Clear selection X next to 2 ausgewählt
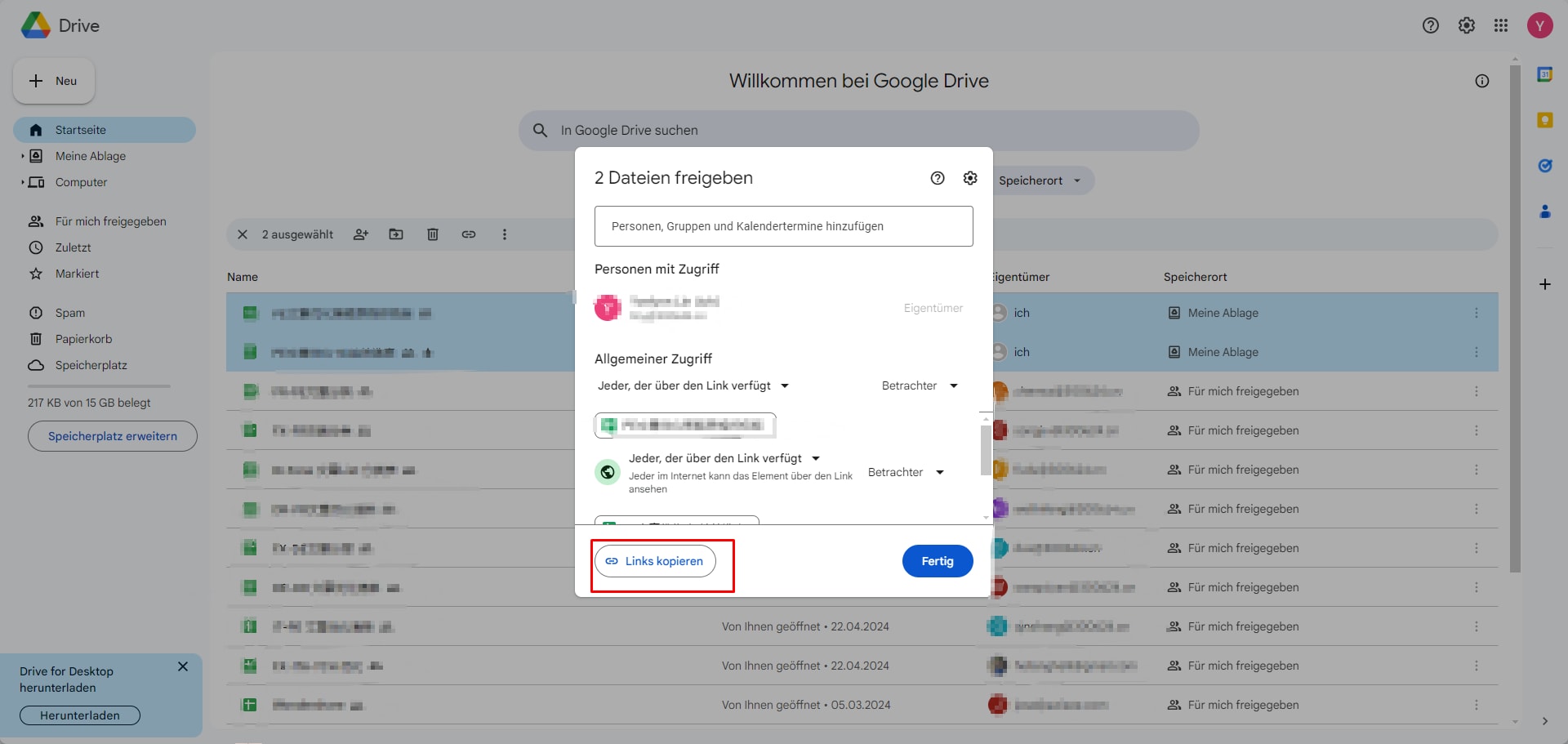The height and width of the screenshot is (744, 1568). (x=243, y=234)
